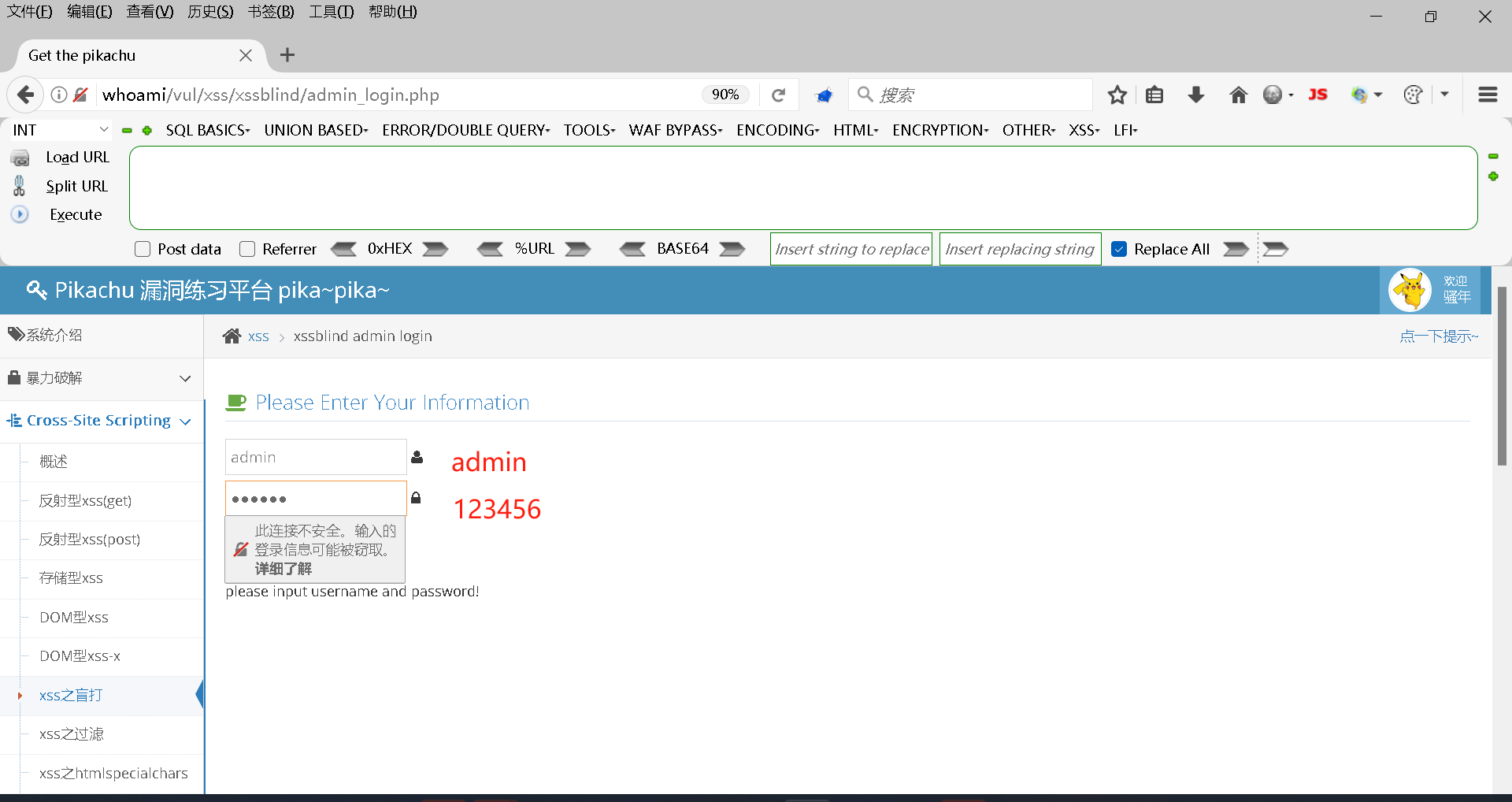Click the replace arrow after Replace All
This screenshot has width=1512, height=802.
click(1236, 249)
